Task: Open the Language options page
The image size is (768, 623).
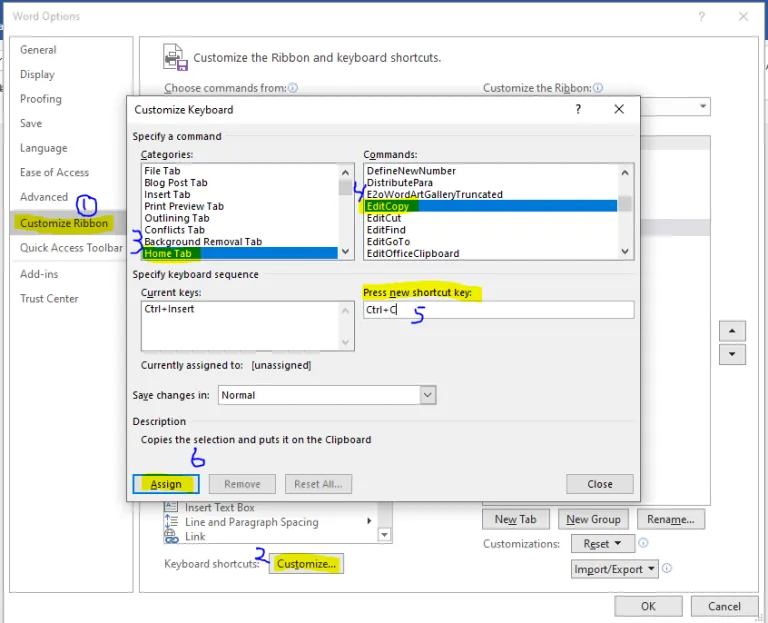Action: [44, 148]
